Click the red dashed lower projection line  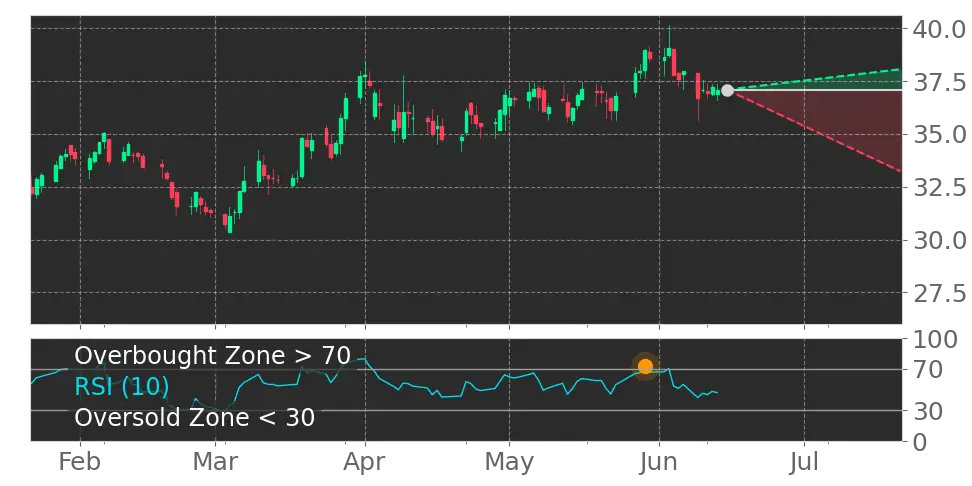(x=815, y=131)
